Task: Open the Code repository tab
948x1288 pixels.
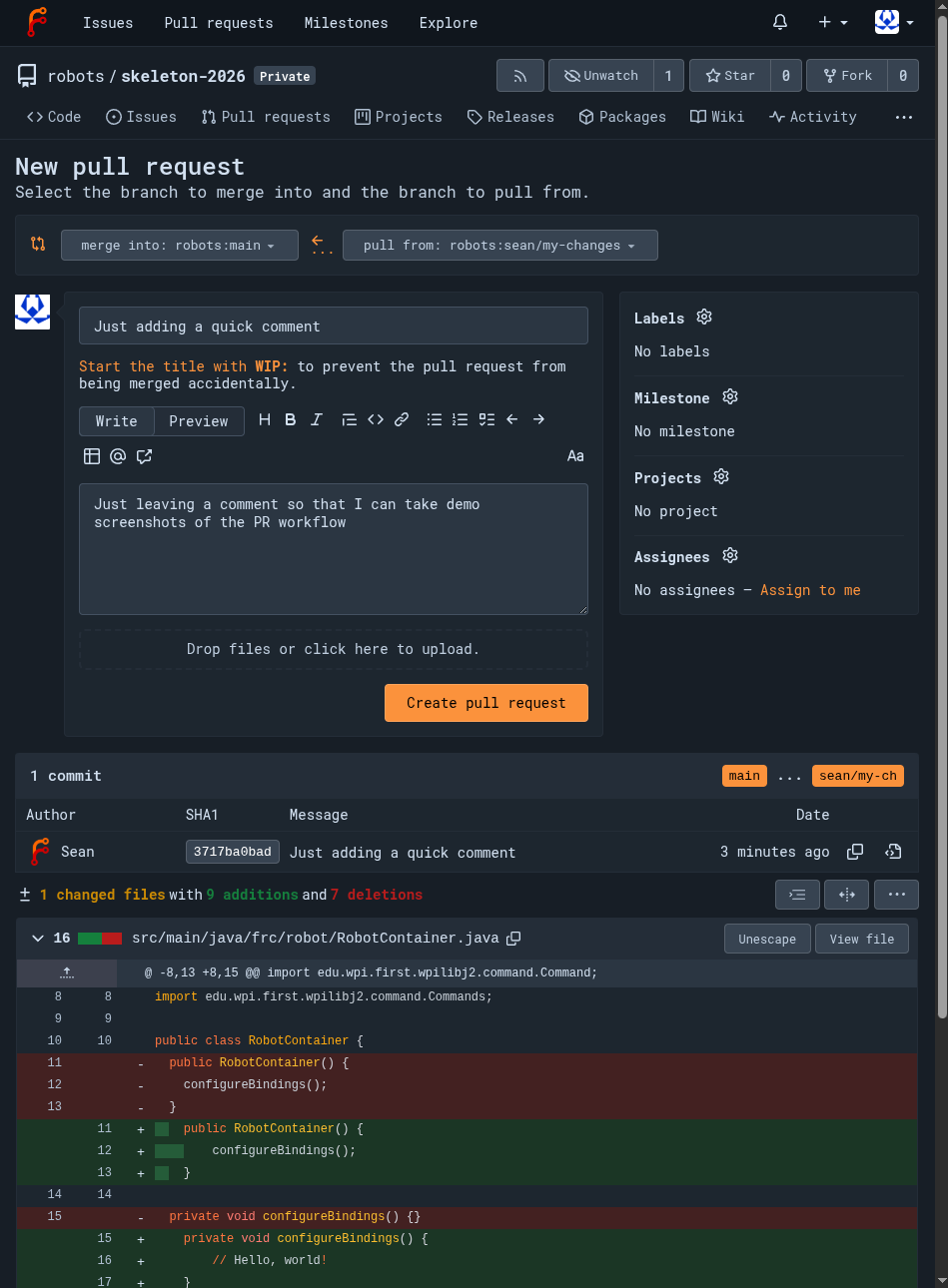Action: [x=54, y=117]
